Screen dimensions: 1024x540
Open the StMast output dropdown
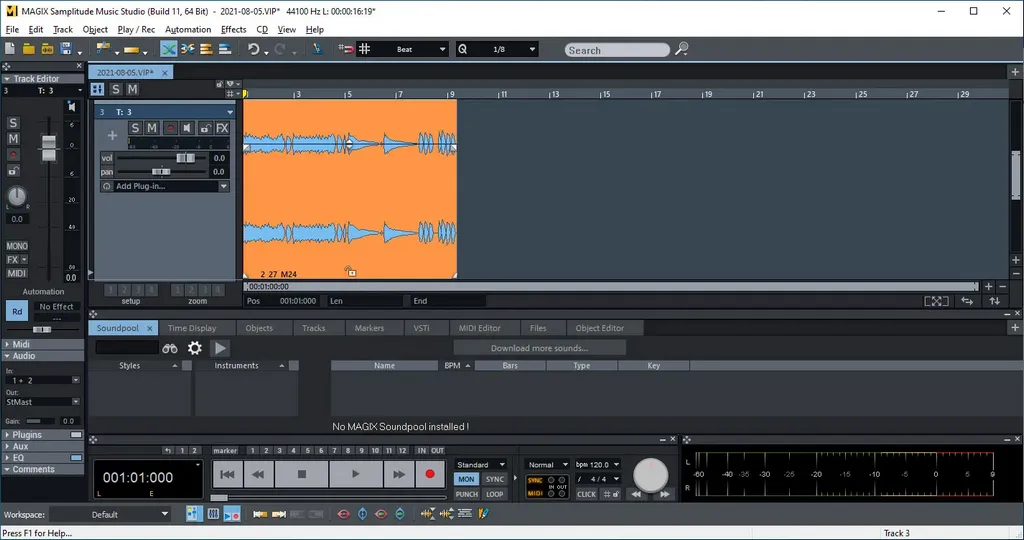point(42,402)
